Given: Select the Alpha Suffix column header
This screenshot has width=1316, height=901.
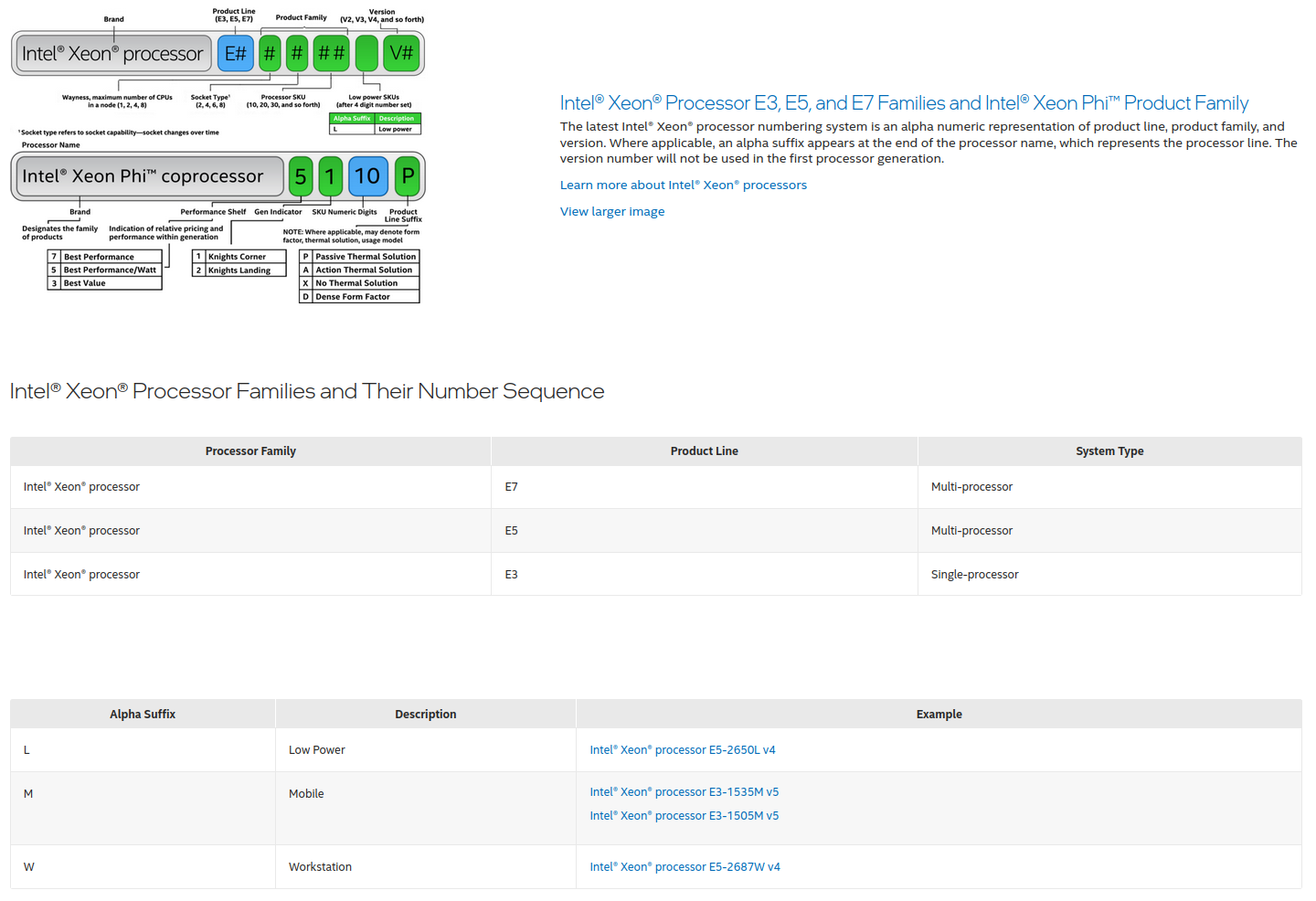Looking at the screenshot, I should tap(143, 715).
